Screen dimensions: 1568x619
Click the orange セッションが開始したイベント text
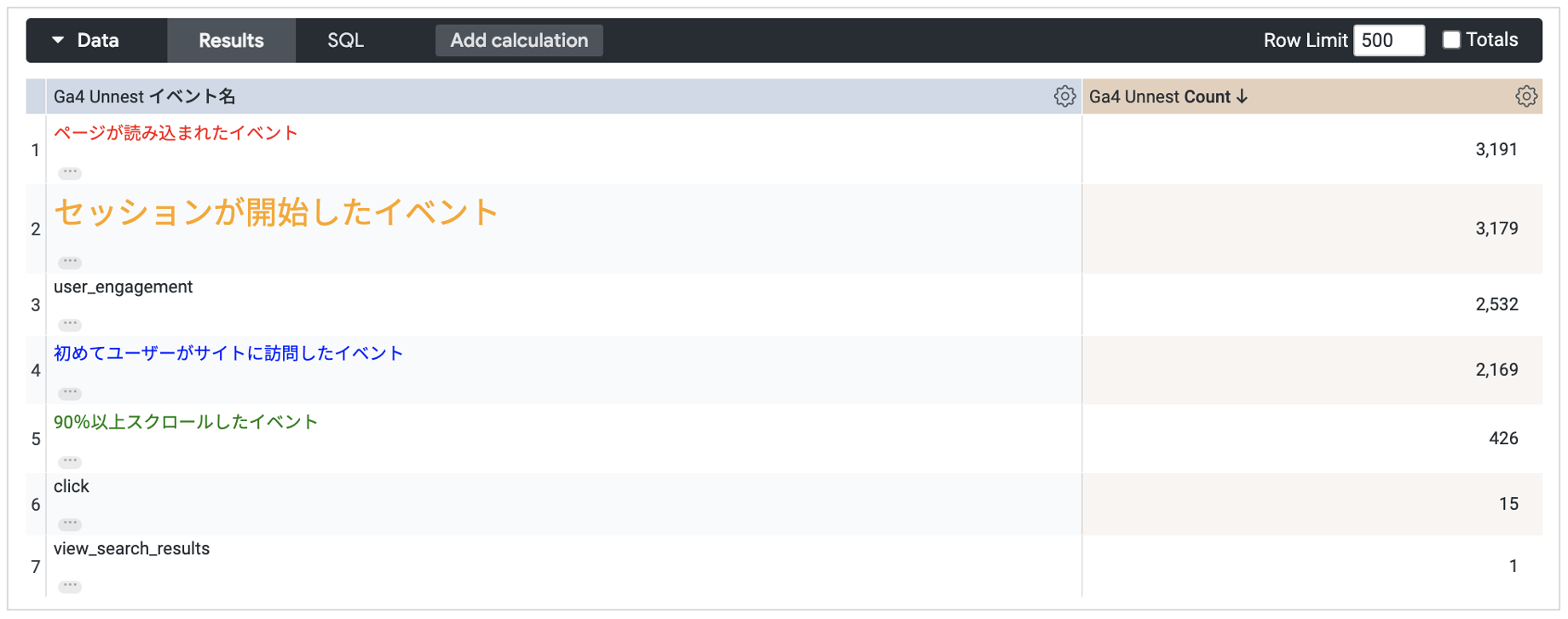(276, 212)
